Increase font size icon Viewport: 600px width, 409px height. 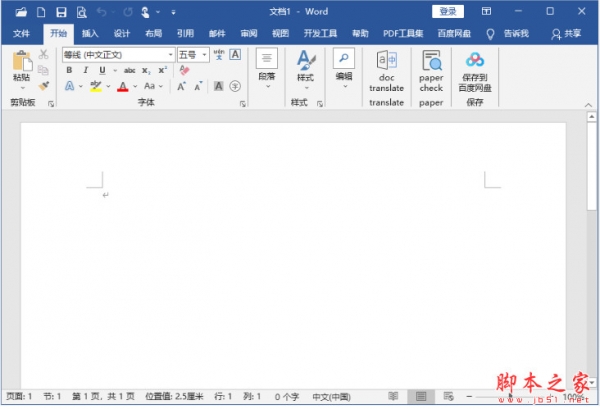coord(181,86)
